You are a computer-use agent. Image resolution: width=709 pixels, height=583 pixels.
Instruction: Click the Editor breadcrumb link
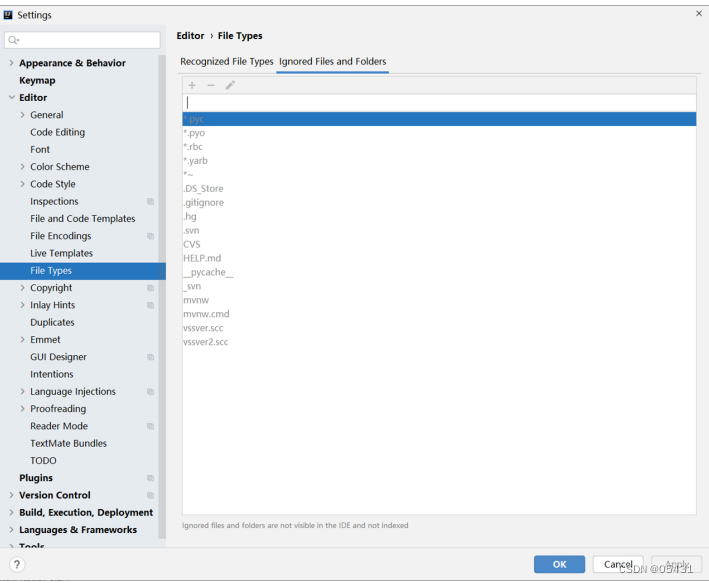pyautogui.click(x=190, y=36)
